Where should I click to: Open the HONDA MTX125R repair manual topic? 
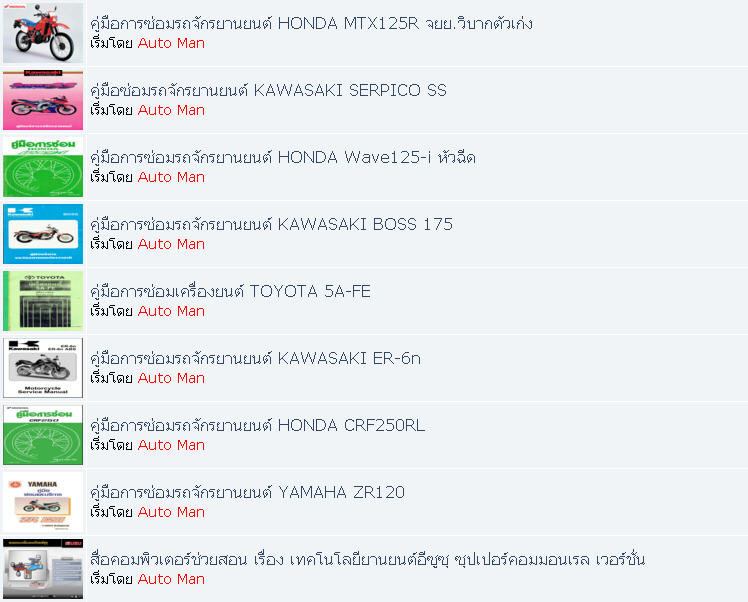(x=312, y=23)
